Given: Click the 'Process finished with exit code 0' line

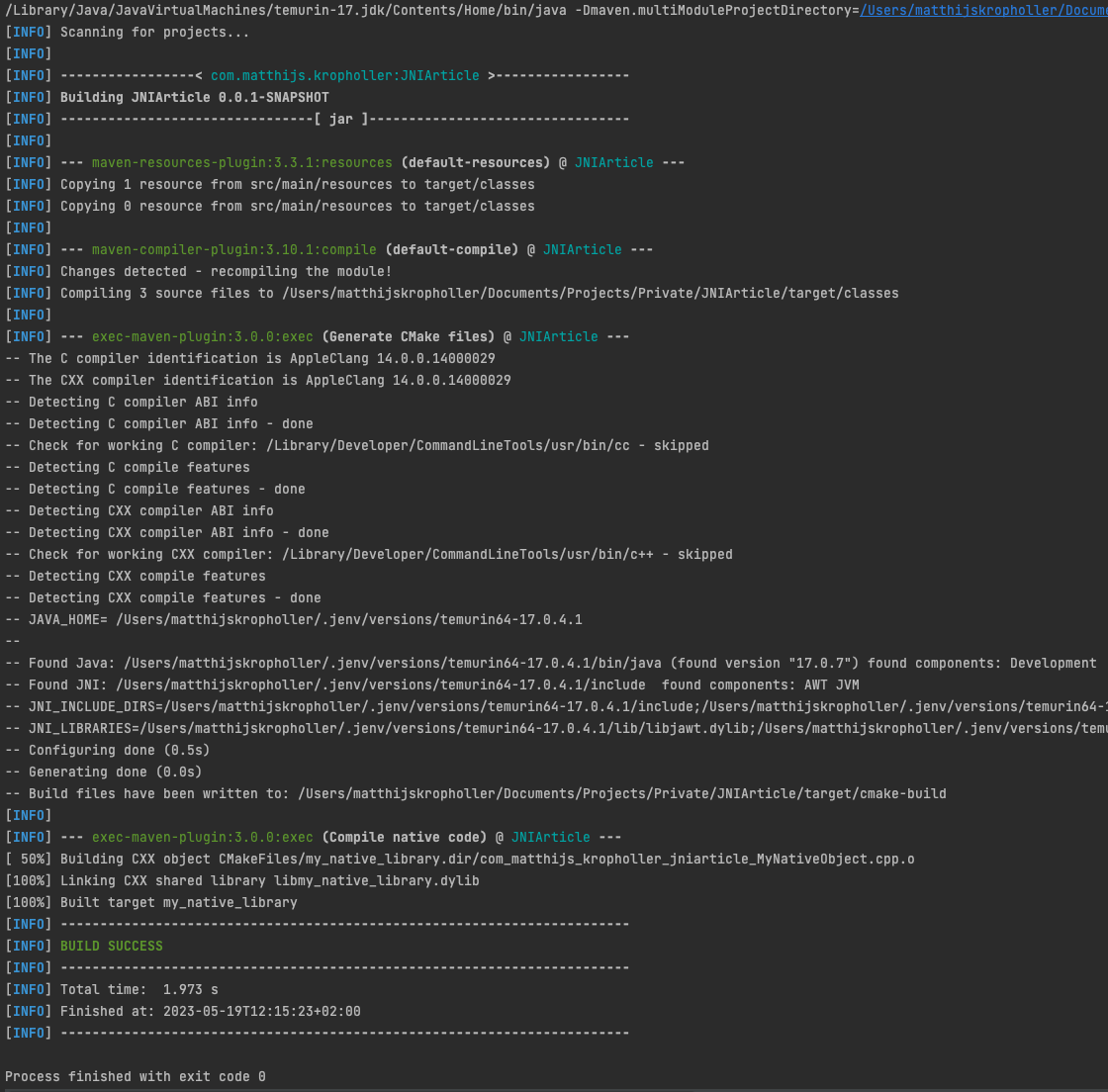Looking at the screenshot, I should (x=136, y=1076).
